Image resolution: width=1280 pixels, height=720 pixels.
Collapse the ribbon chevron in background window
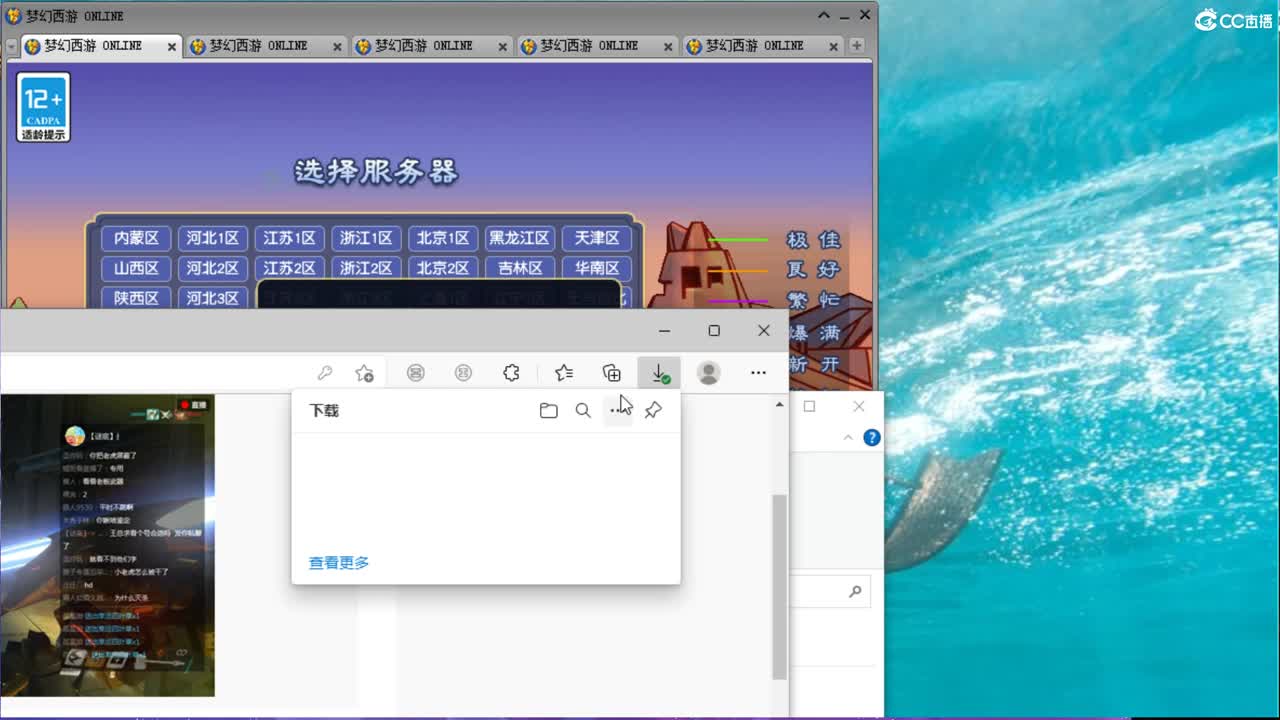pos(848,438)
